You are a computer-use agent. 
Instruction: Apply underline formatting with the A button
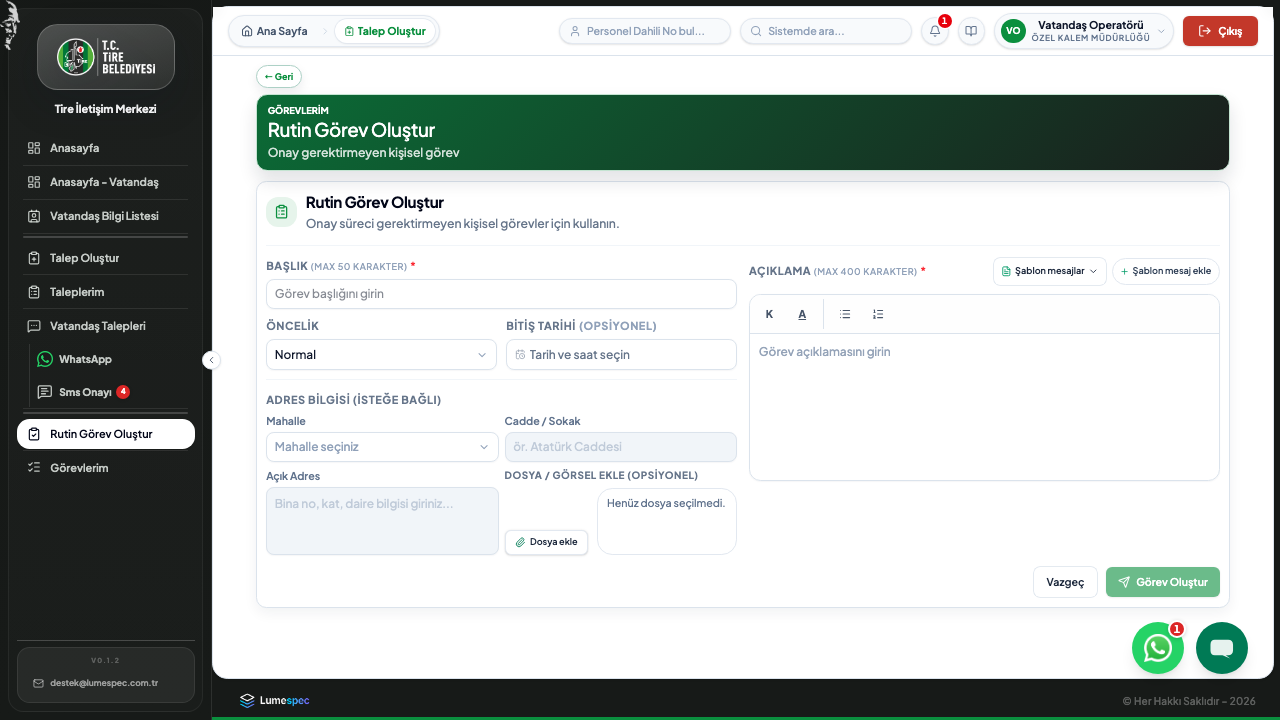(x=802, y=314)
